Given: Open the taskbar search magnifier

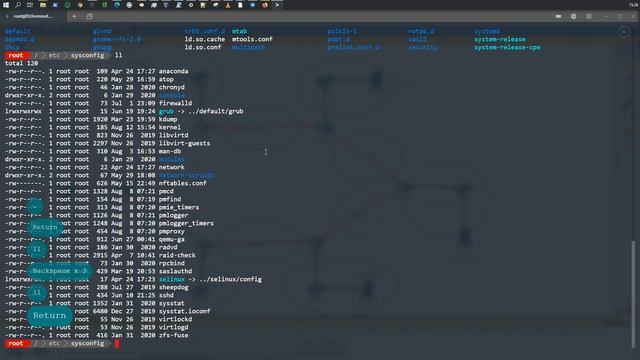Looking at the screenshot, I should 18,5.
